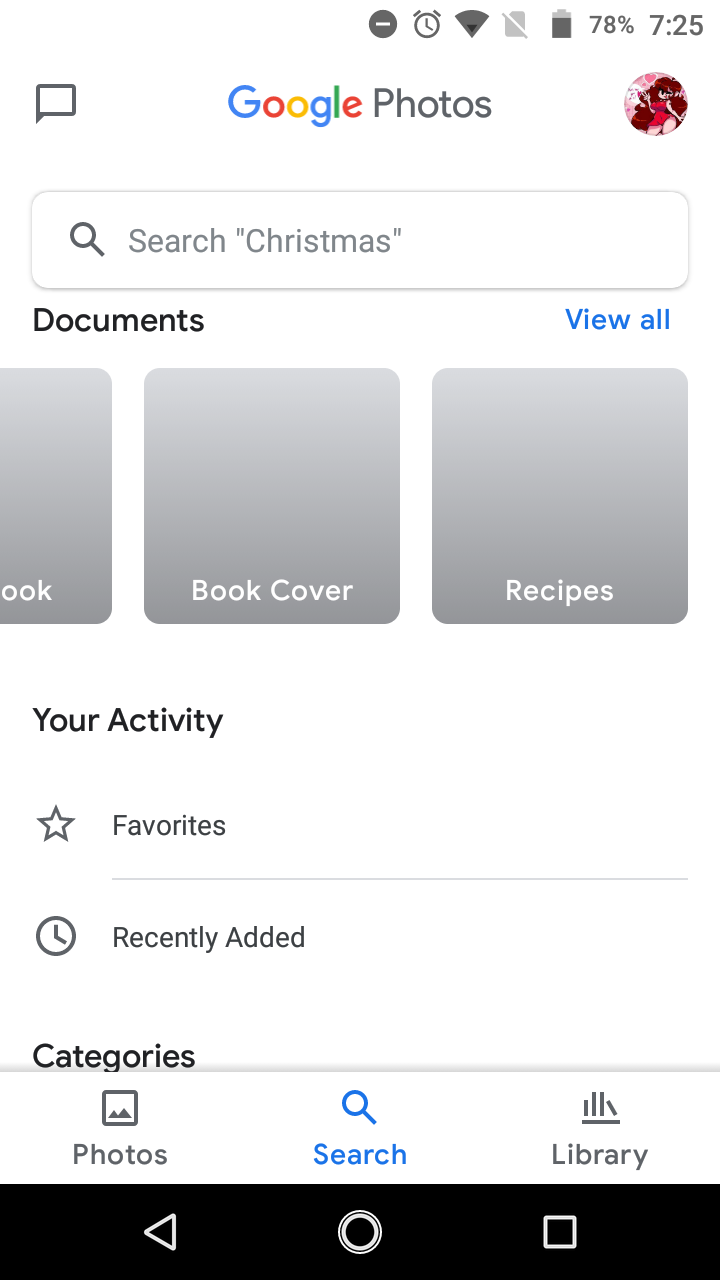Screen dimensions: 720x1280
Task: Open Favorites in Your Activity
Action: (360, 825)
